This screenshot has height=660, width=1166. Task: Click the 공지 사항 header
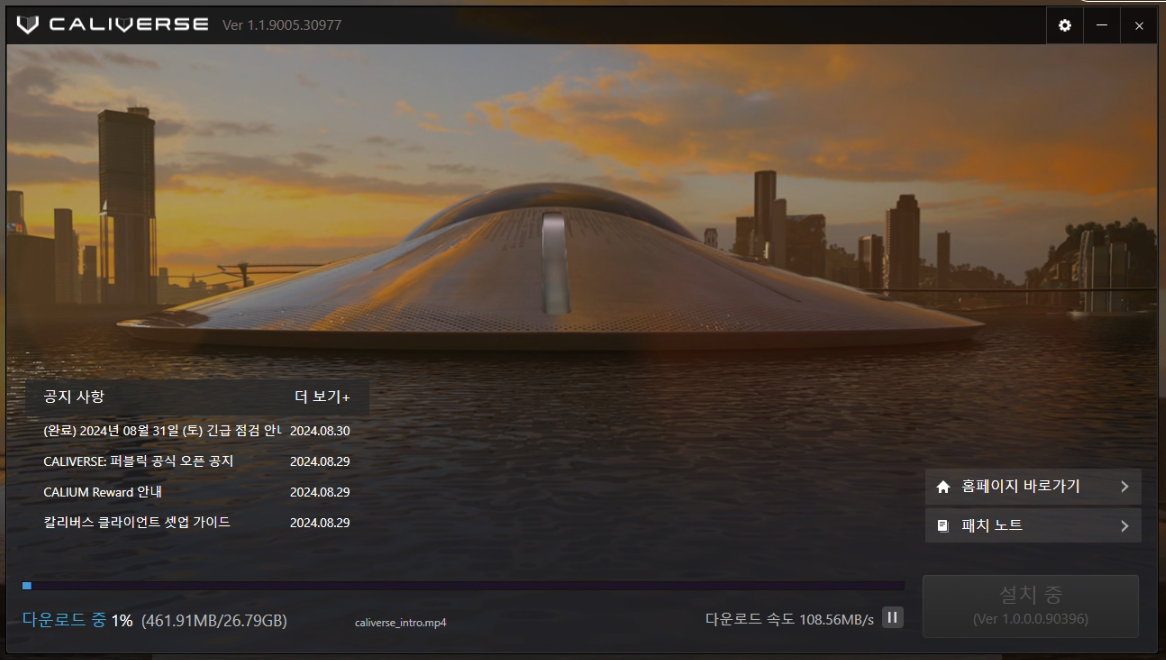coord(74,397)
